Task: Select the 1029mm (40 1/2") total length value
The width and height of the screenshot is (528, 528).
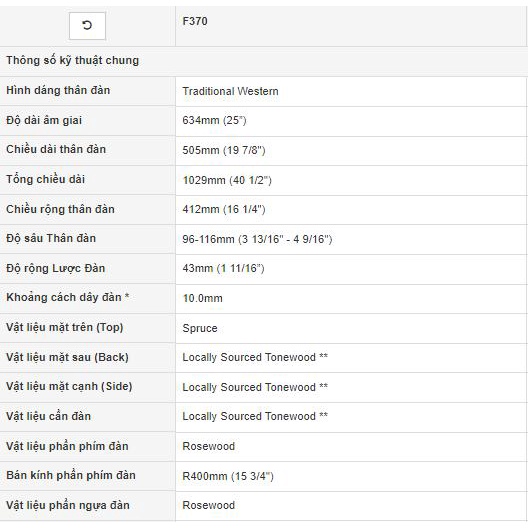Action: (x=227, y=180)
